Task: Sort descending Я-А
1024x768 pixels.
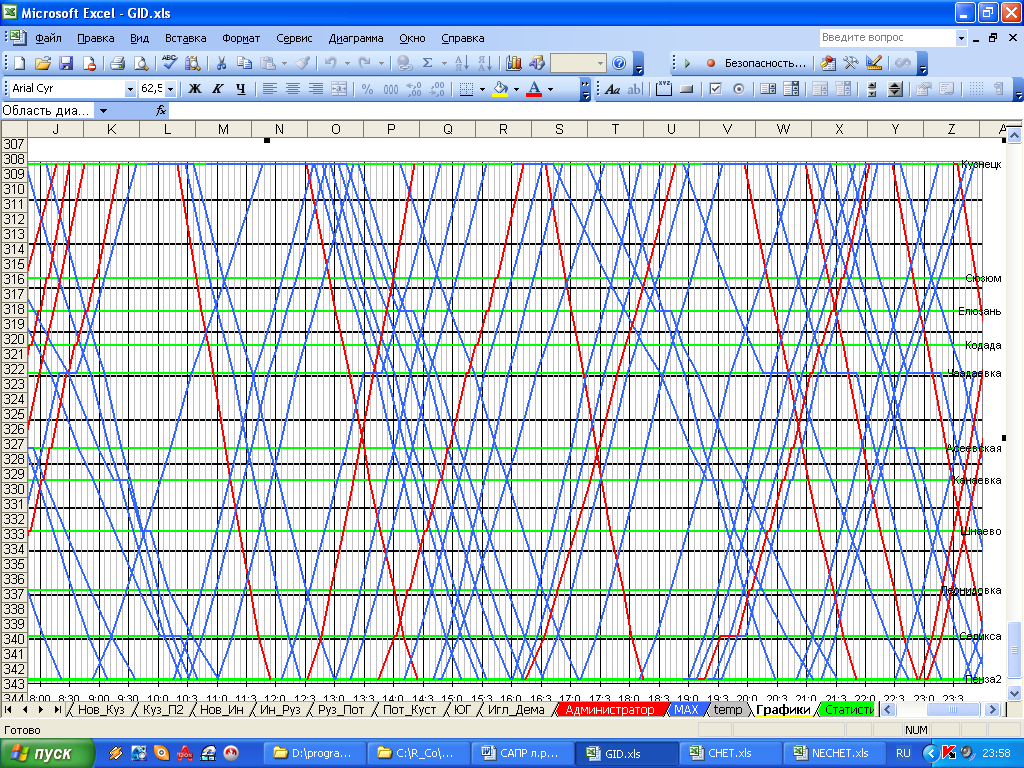Action: [x=485, y=63]
